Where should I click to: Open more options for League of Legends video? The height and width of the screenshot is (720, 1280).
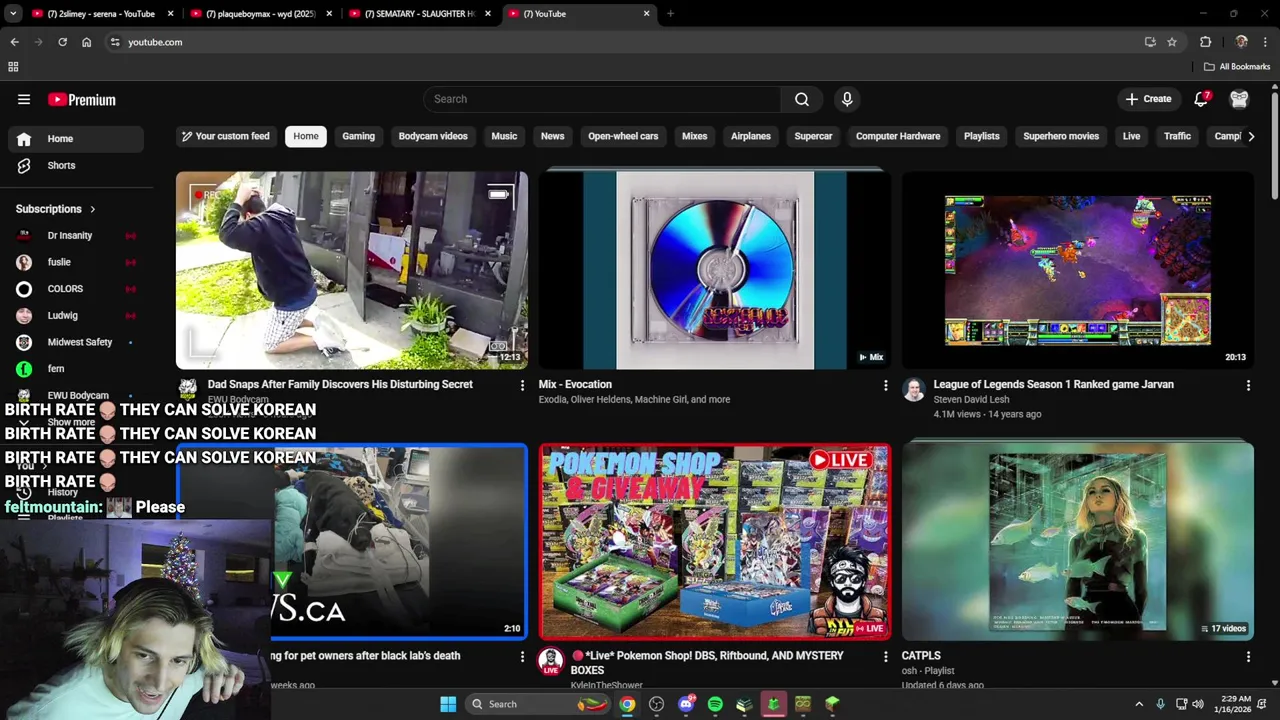click(1248, 385)
